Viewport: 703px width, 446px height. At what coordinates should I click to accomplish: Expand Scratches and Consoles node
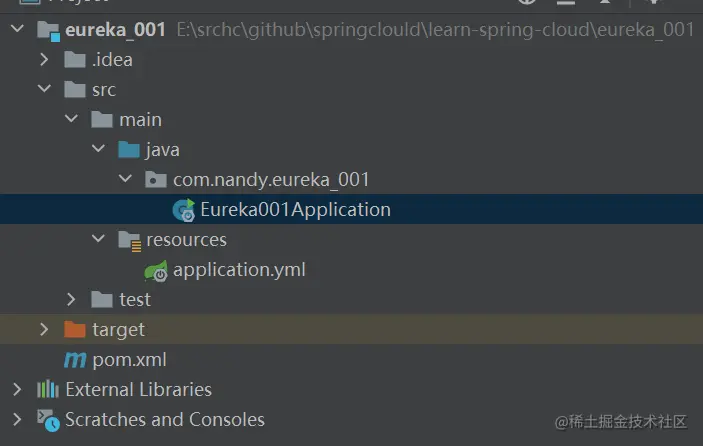[17, 419]
